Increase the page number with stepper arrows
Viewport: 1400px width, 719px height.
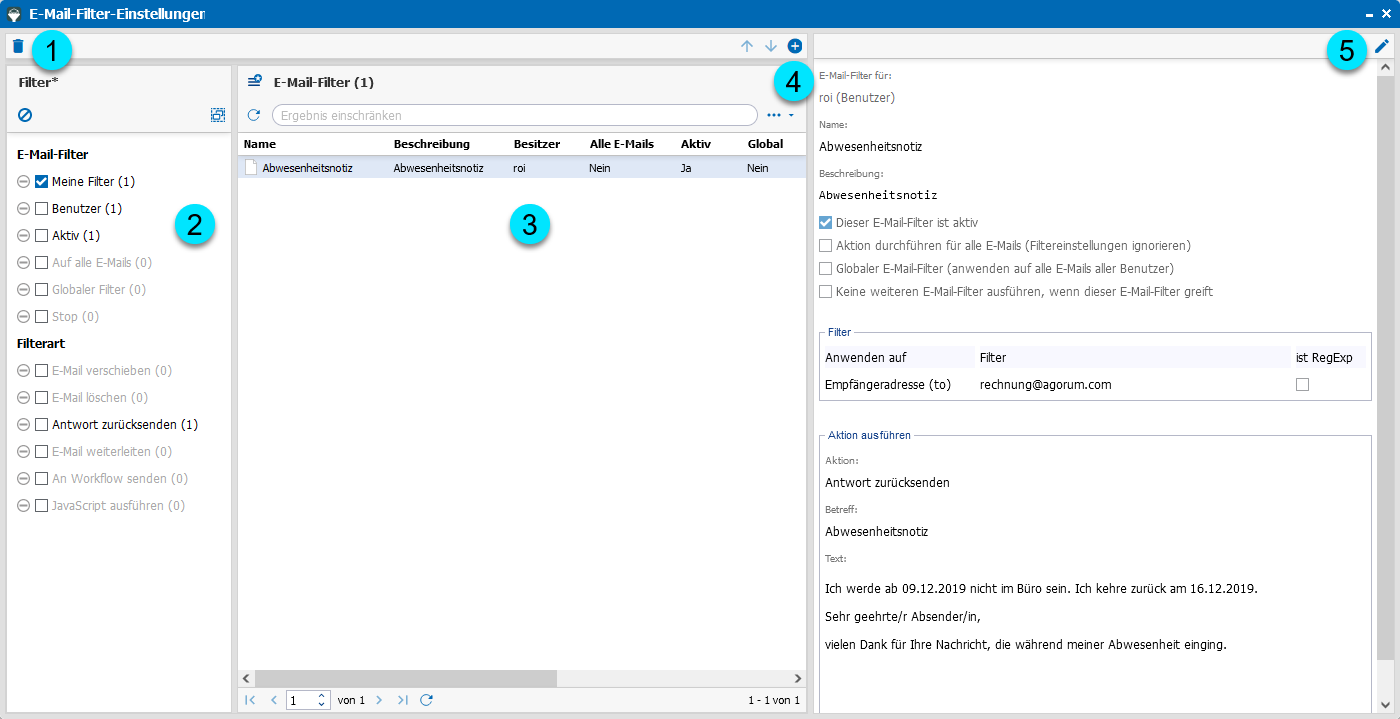pos(321,696)
